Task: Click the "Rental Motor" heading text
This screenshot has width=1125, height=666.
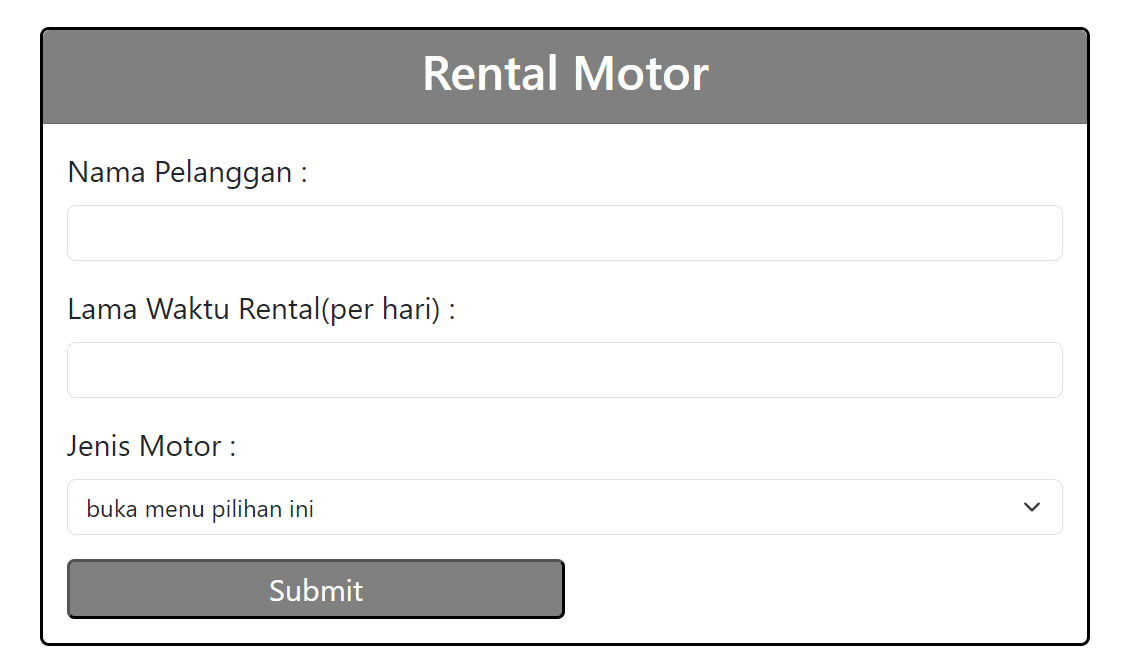Action: pyautogui.click(x=565, y=74)
